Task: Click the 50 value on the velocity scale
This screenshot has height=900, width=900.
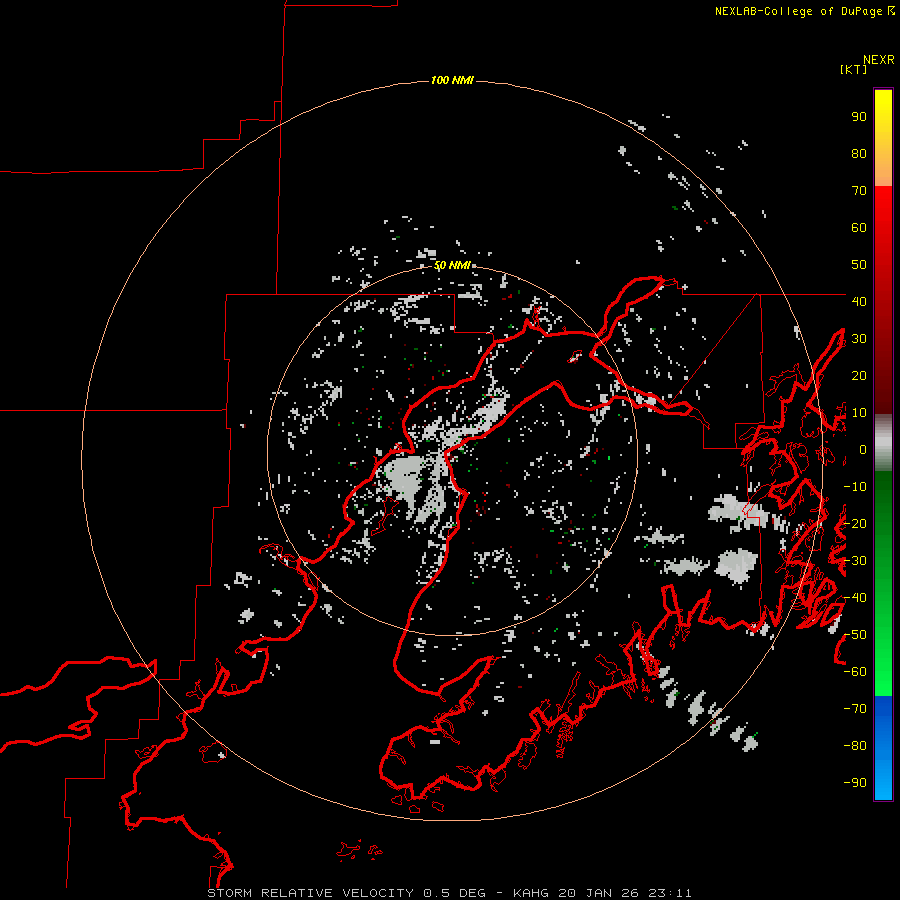Action: pos(859,265)
